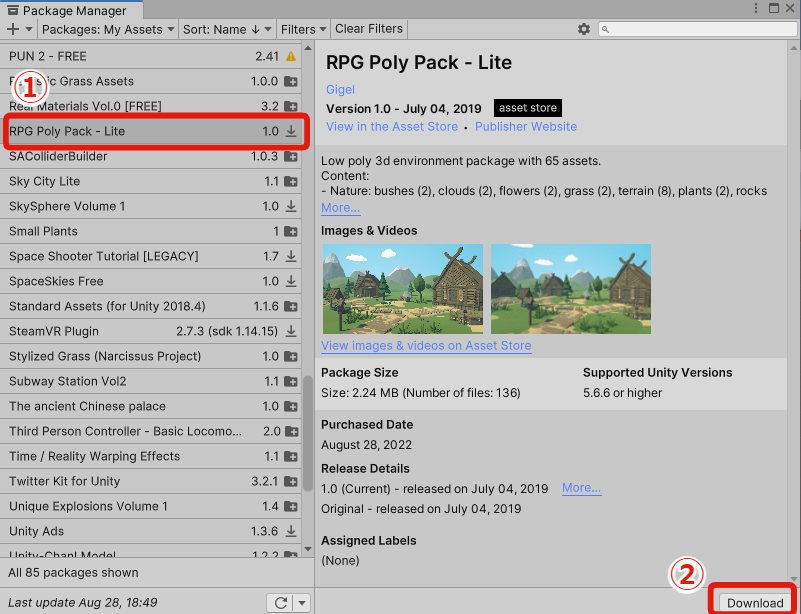Click import icon for Unique Explosions Volume 1

[x=291, y=507]
